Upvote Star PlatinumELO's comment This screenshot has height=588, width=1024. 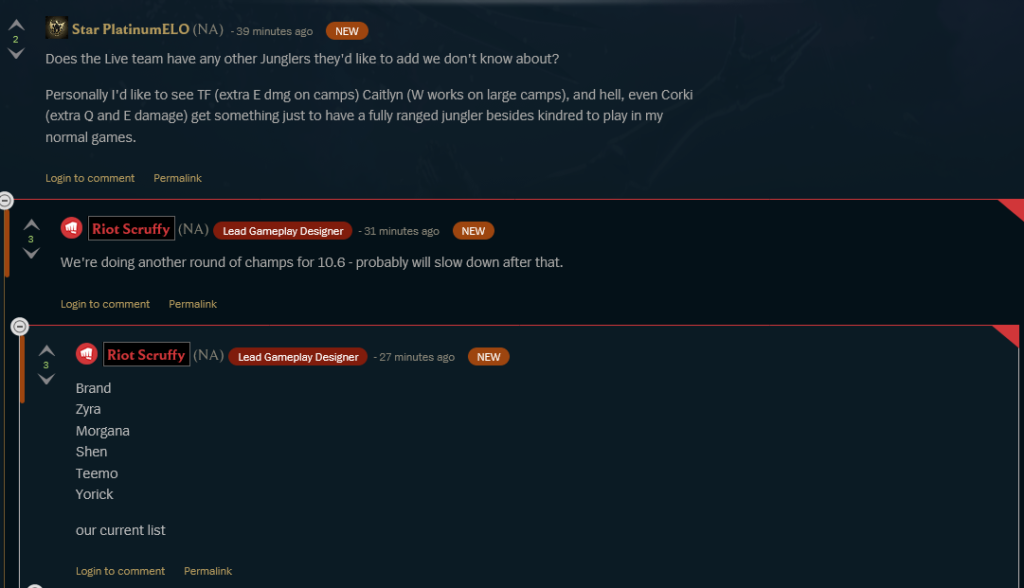[x=16, y=25]
